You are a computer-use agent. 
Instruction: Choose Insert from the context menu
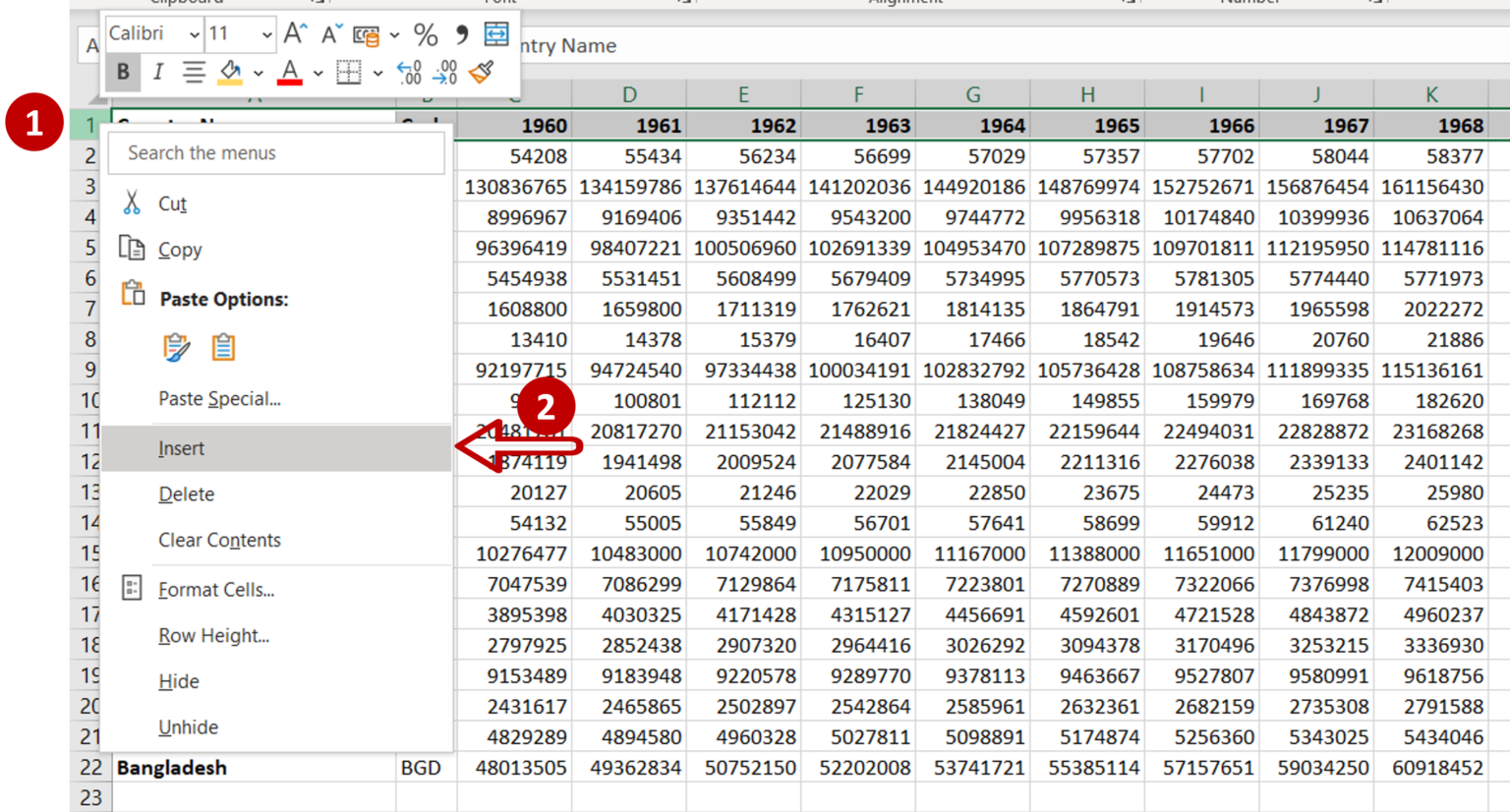click(x=181, y=448)
